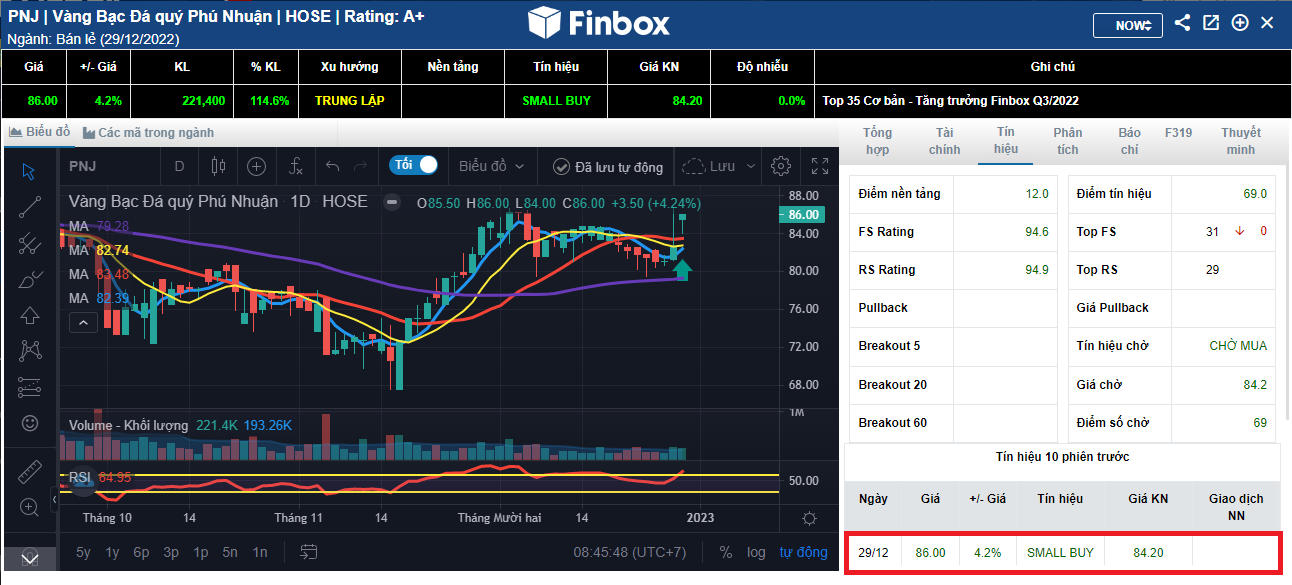Expand the bottom chevron on drawing toolbar

pos(30,558)
